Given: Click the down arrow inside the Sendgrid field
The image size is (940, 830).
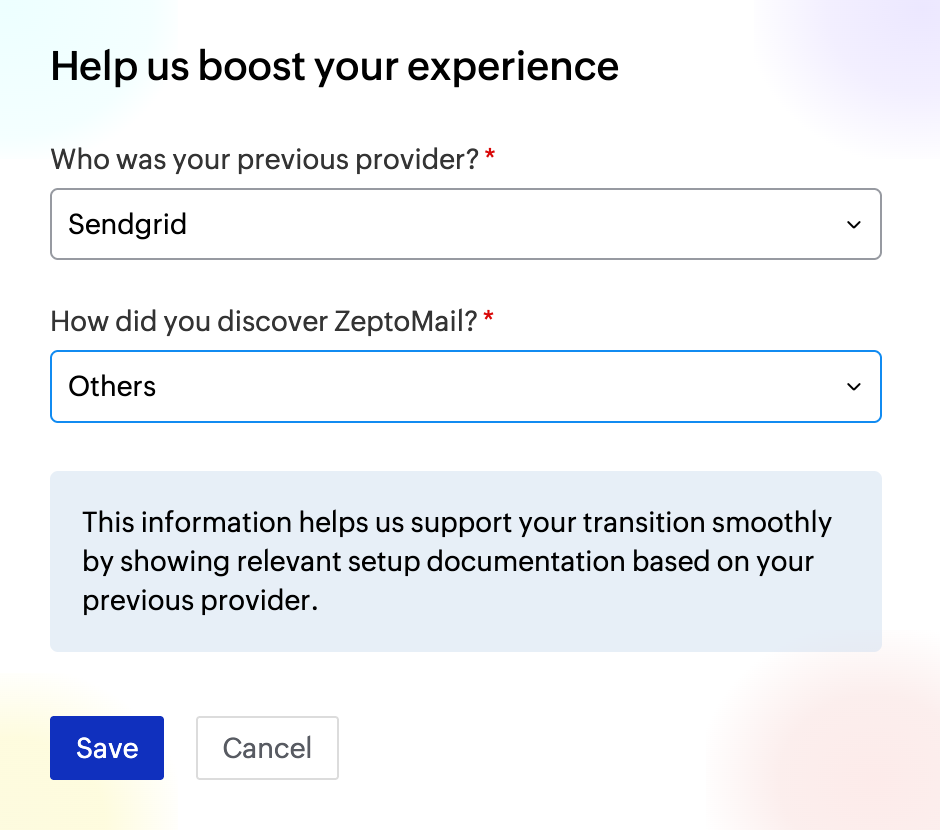Looking at the screenshot, I should pos(854,224).
